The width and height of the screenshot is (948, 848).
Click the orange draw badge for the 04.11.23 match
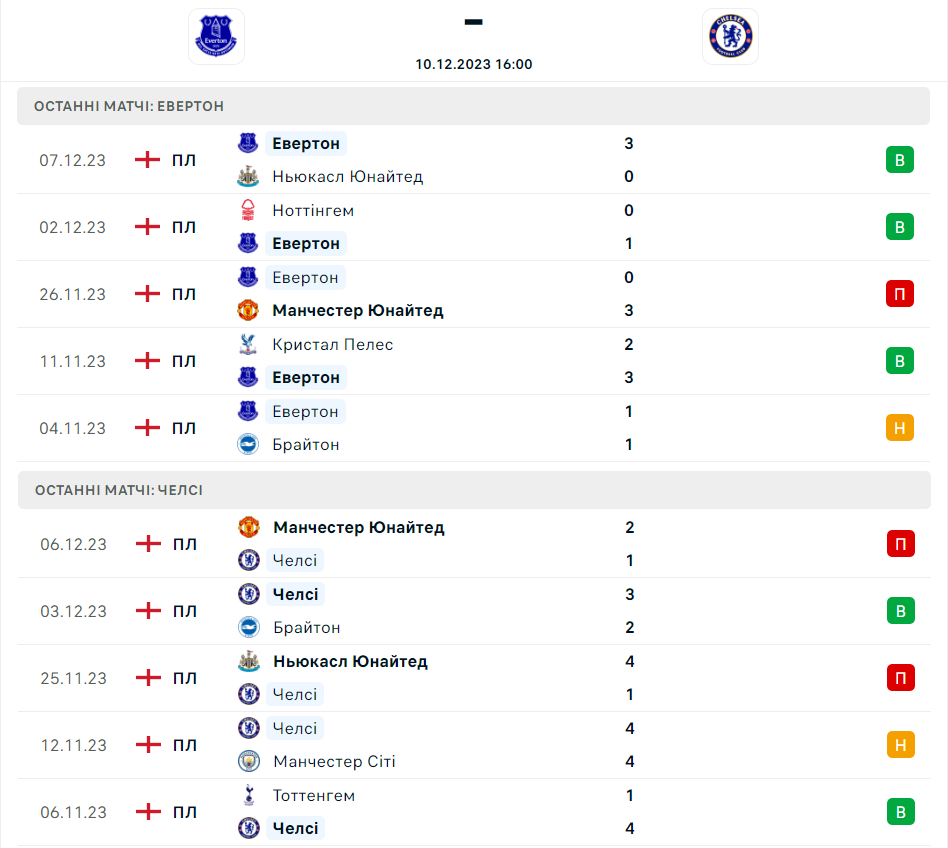pos(899,428)
